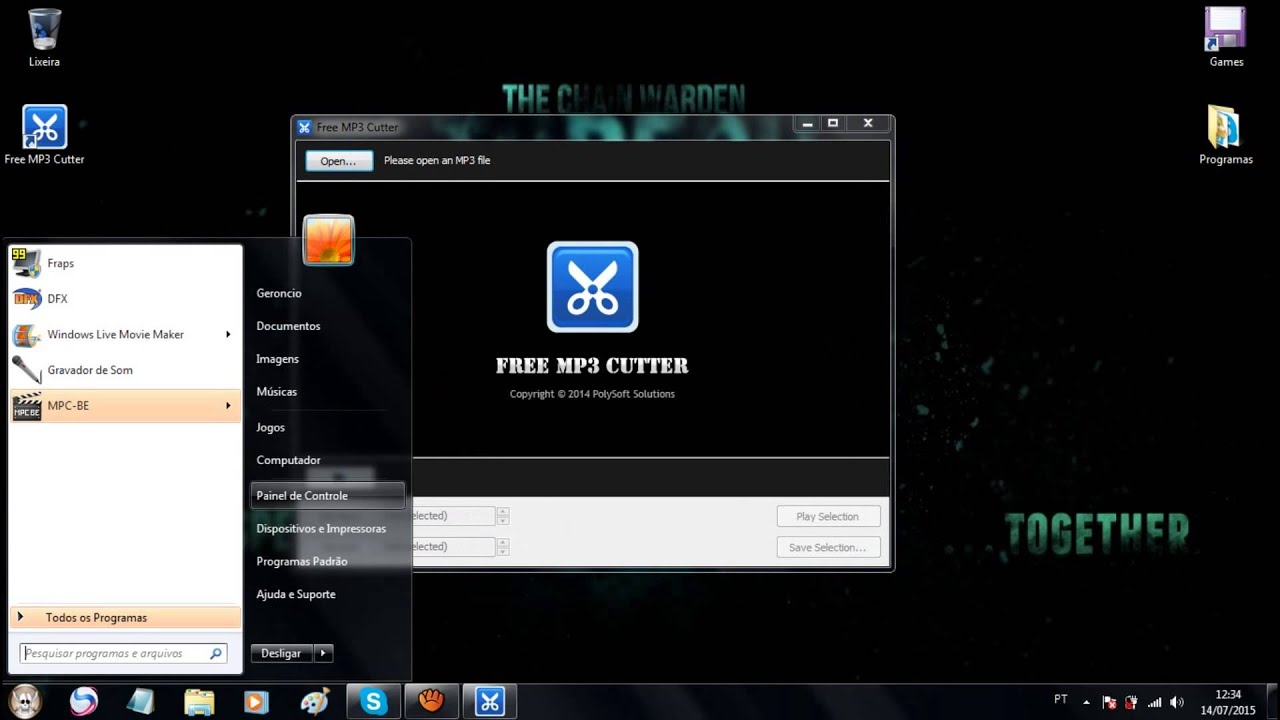Open the shutdown options arrow beside Desligar

322,653
